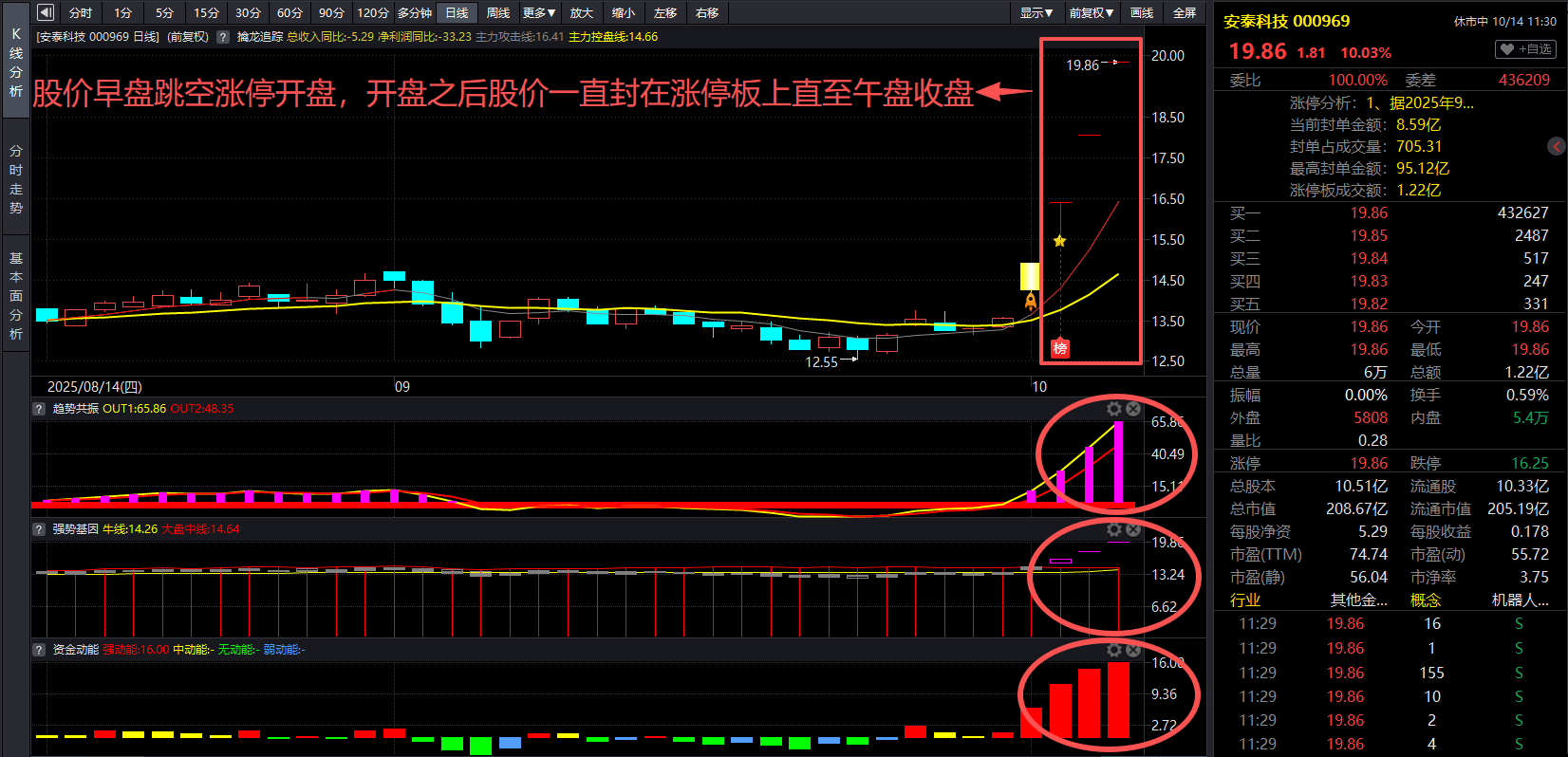Click the 擒龙追踪 indicator name
This screenshot has width=1568, height=757.
tap(260, 37)
